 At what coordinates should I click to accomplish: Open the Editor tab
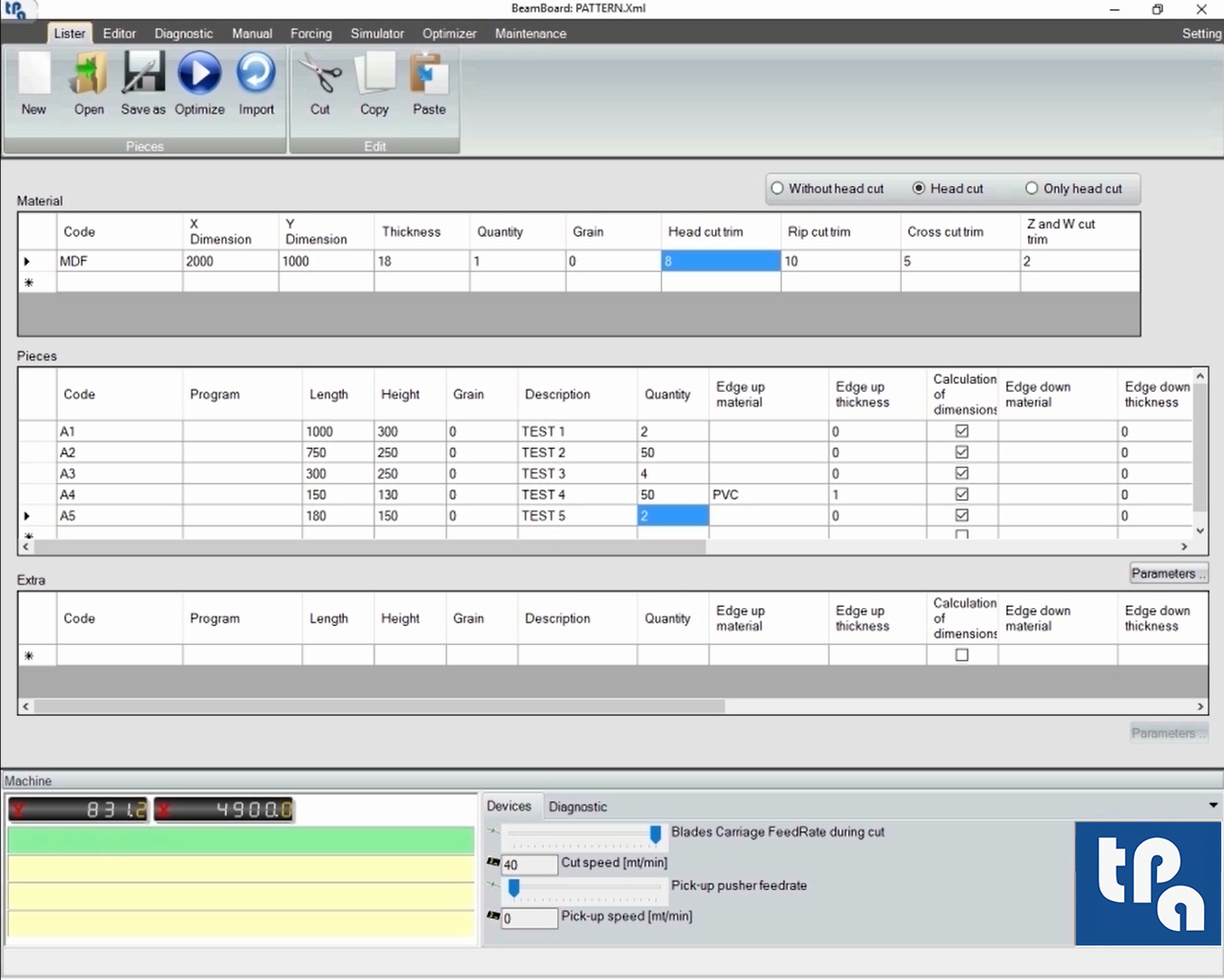(119, 34)
